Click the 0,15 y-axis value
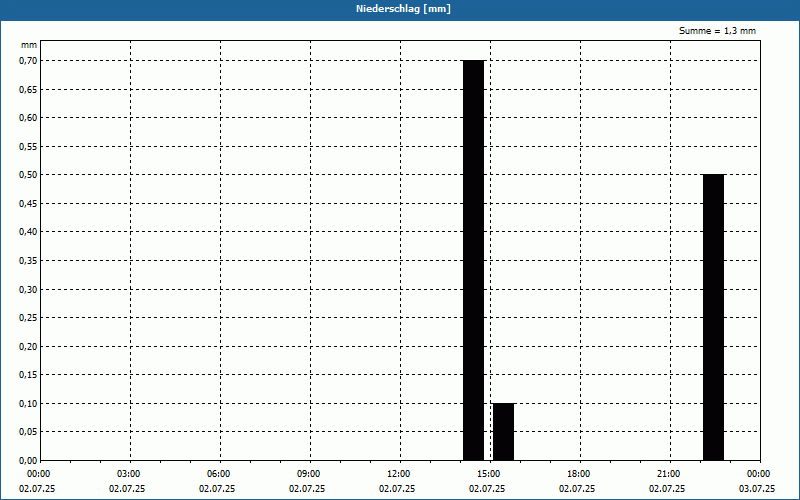 coord(28,375)
